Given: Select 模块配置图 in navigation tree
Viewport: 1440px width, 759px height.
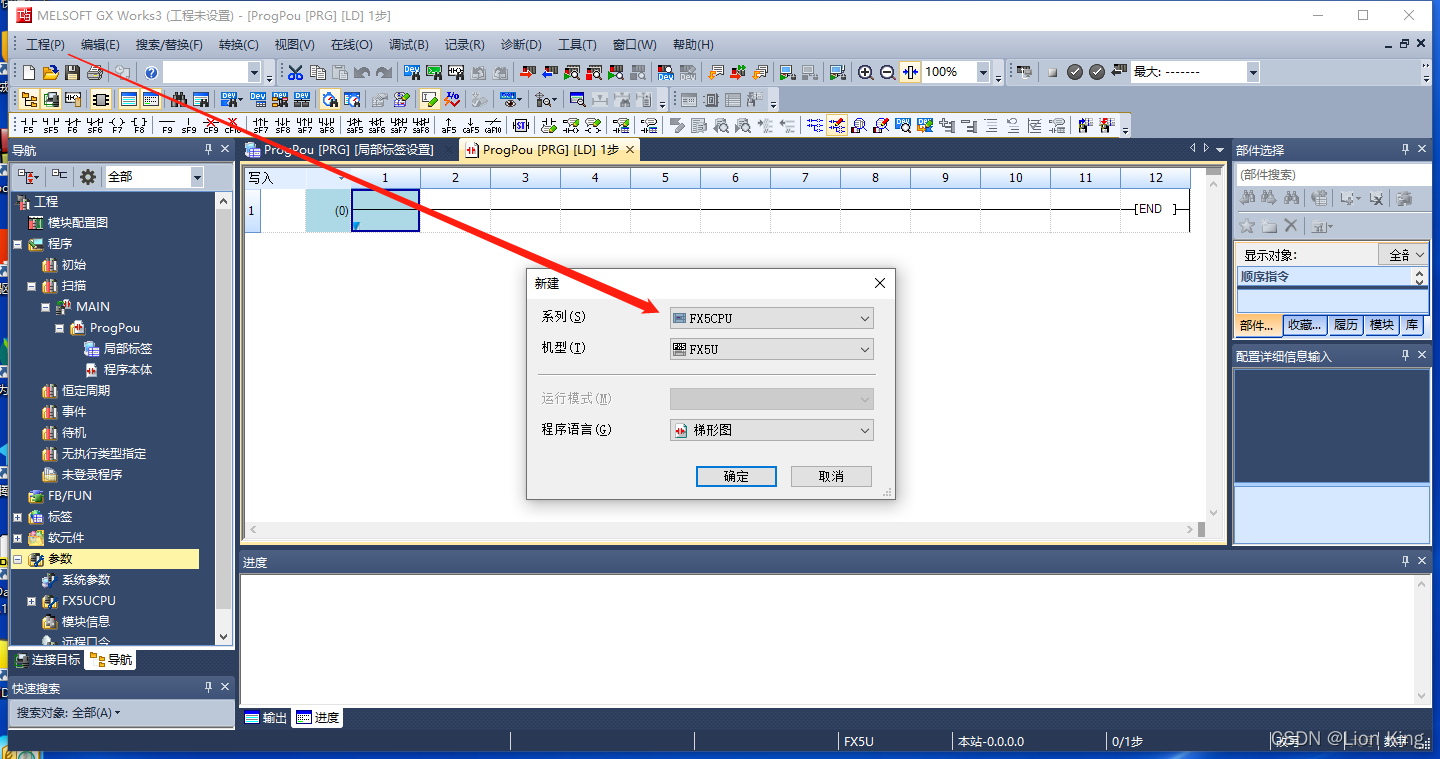Looking at the screenshot, I should click(78, 223).
